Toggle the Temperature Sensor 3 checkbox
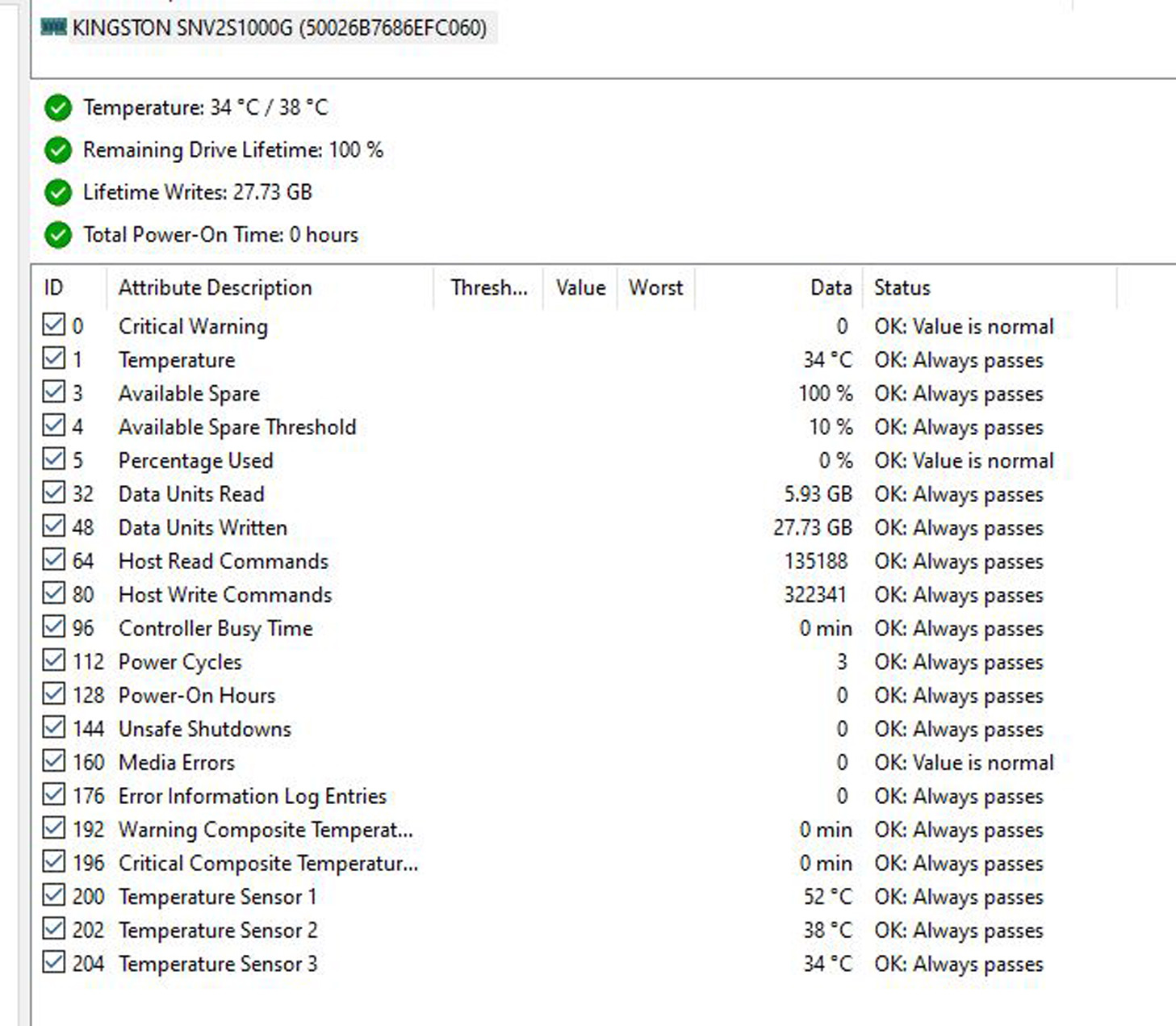 pyautogui.click(x=54, y=962)
